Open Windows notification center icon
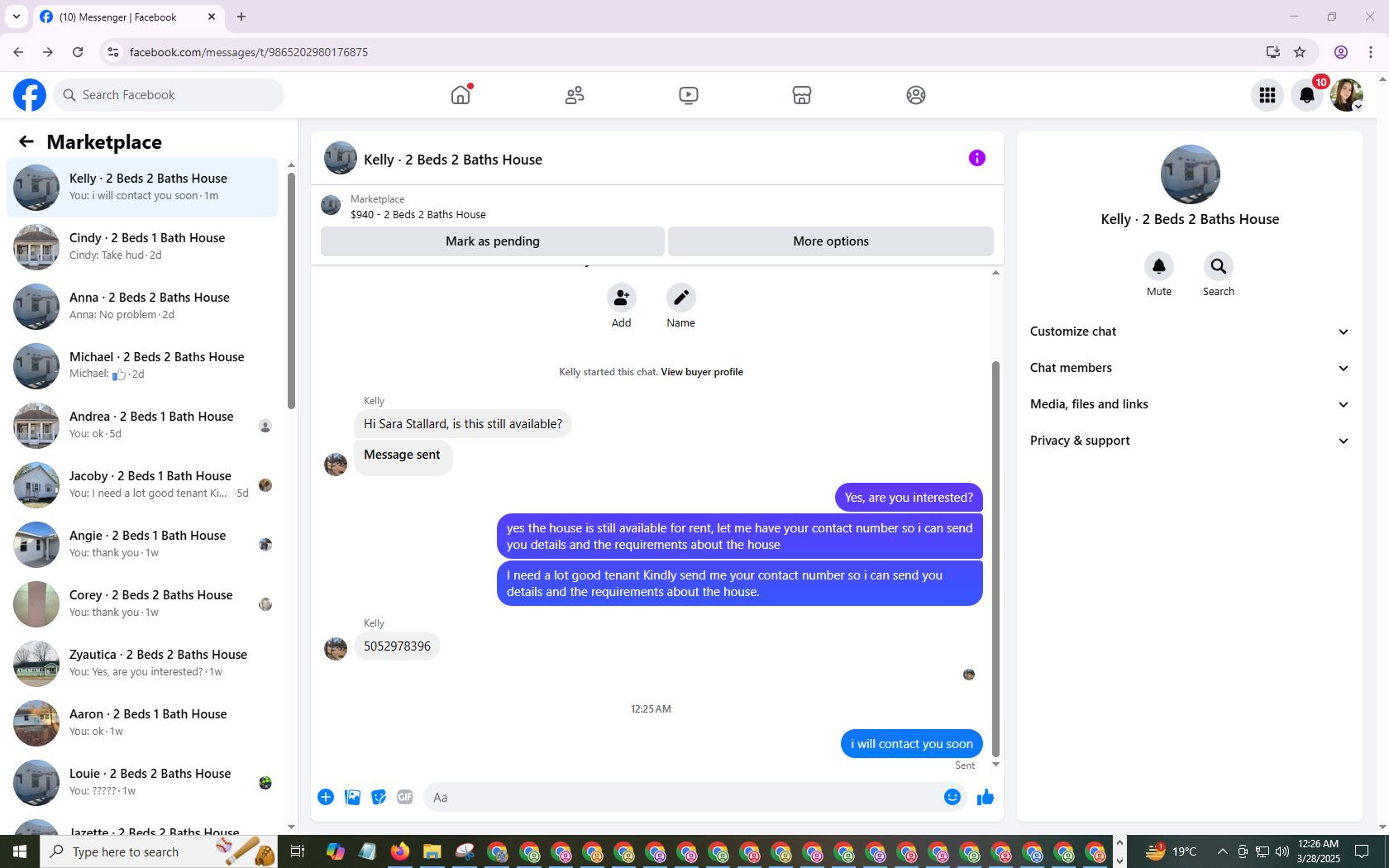The width and height of the screenshot is (1389, 868). click(1363, 851)
